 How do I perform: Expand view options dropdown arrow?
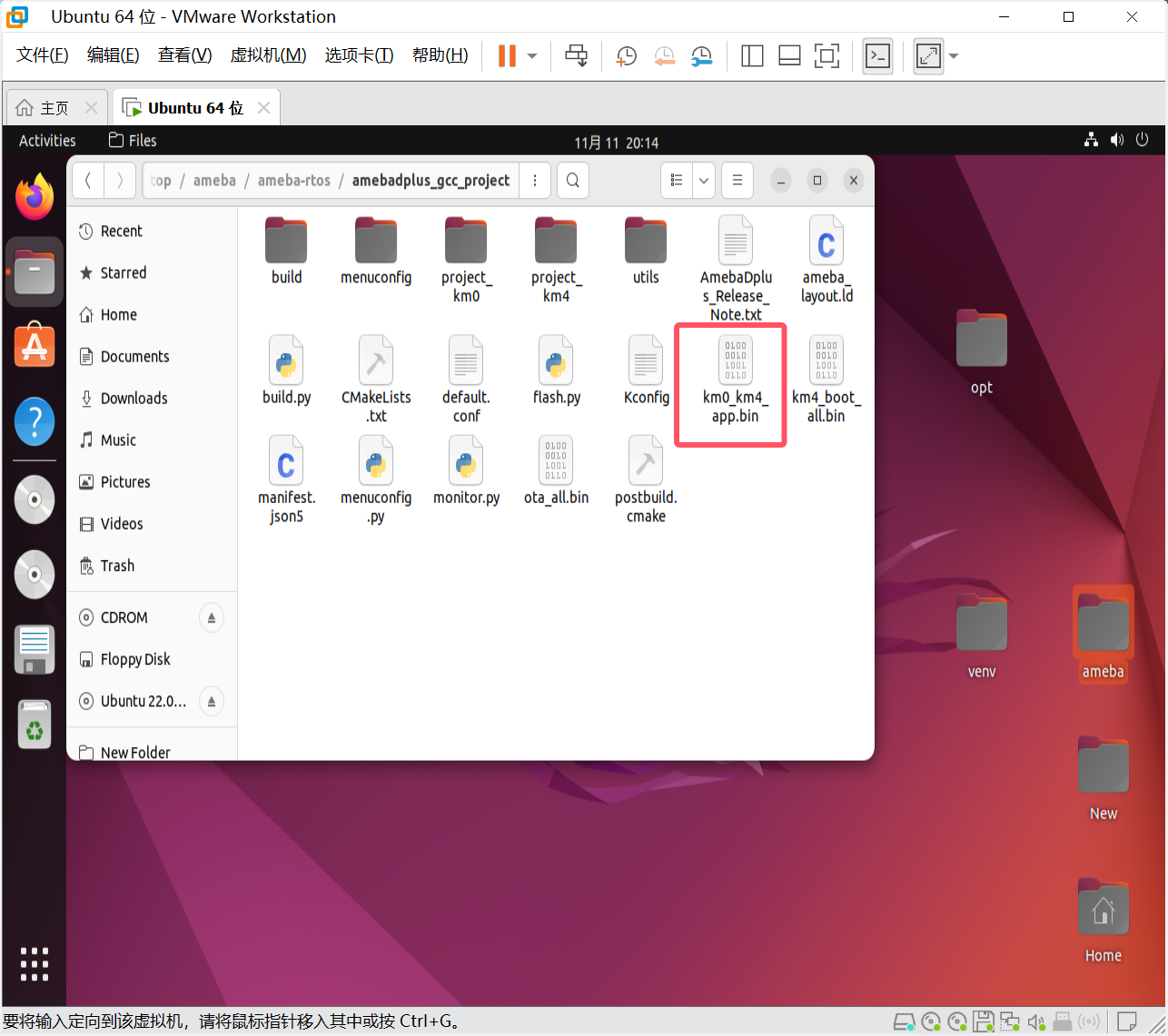coord(704,181)
